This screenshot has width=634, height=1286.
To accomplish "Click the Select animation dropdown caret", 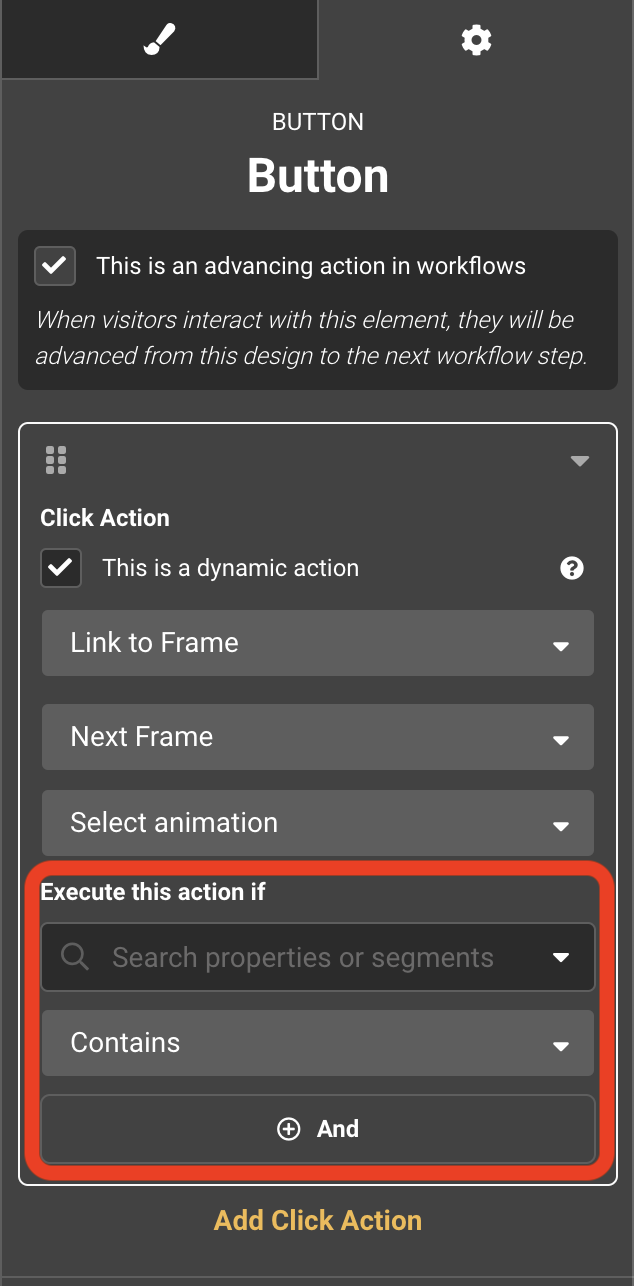I will pos(561,827).
